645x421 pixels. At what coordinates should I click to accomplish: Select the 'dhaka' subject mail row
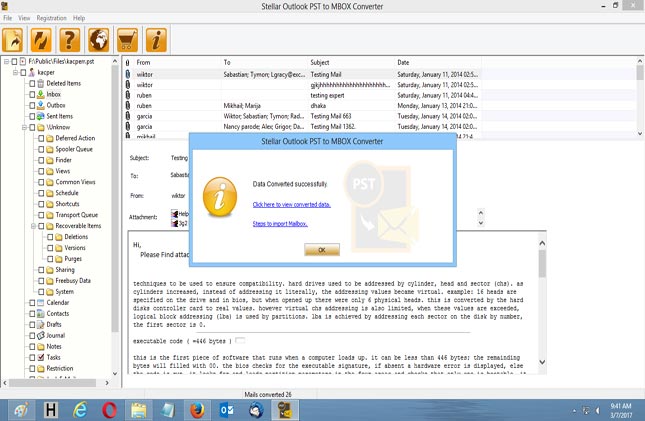[x=302, y=106]
